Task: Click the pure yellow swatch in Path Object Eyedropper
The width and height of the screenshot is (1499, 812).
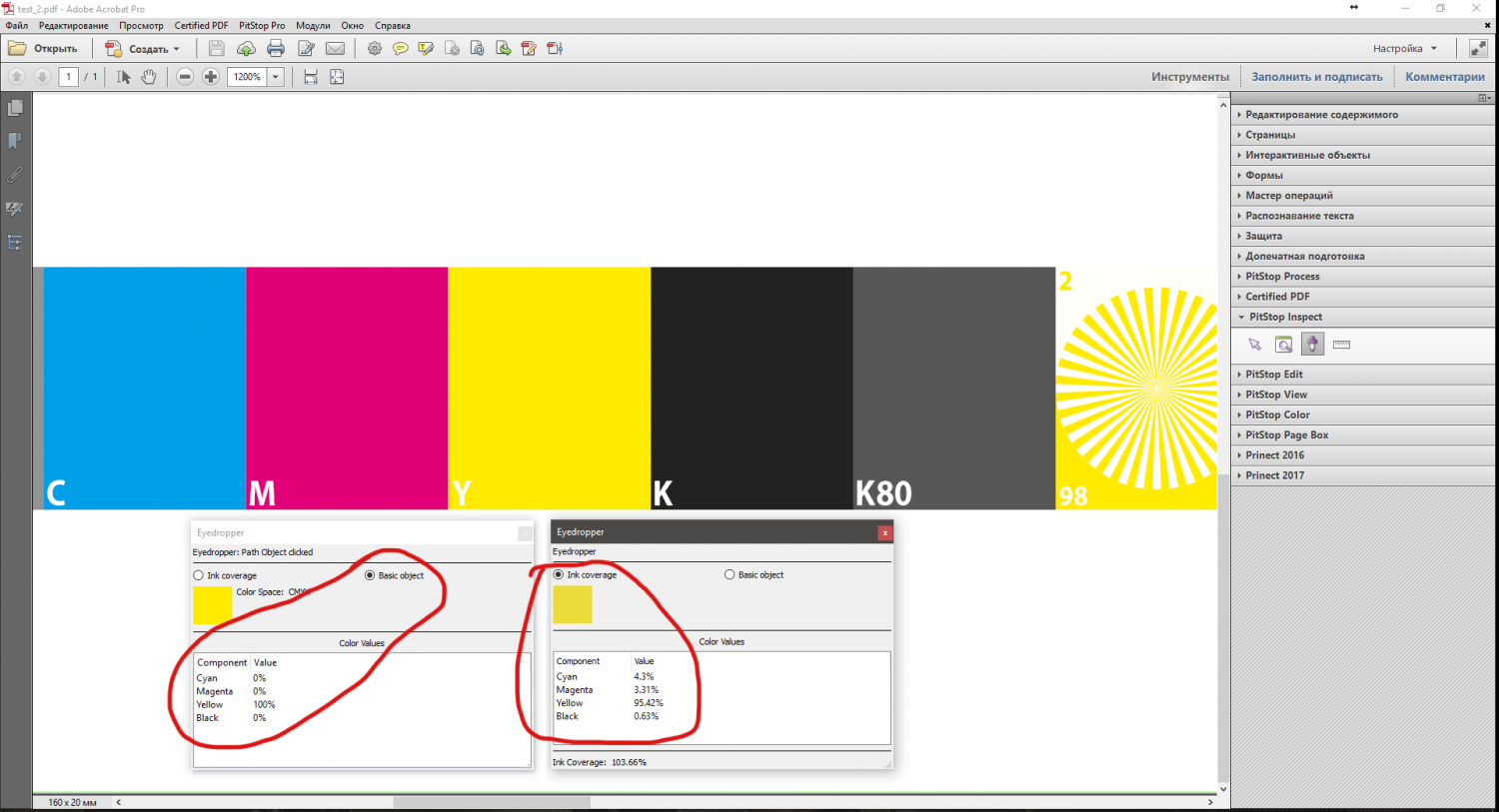Action: click(x=212, y=605)
